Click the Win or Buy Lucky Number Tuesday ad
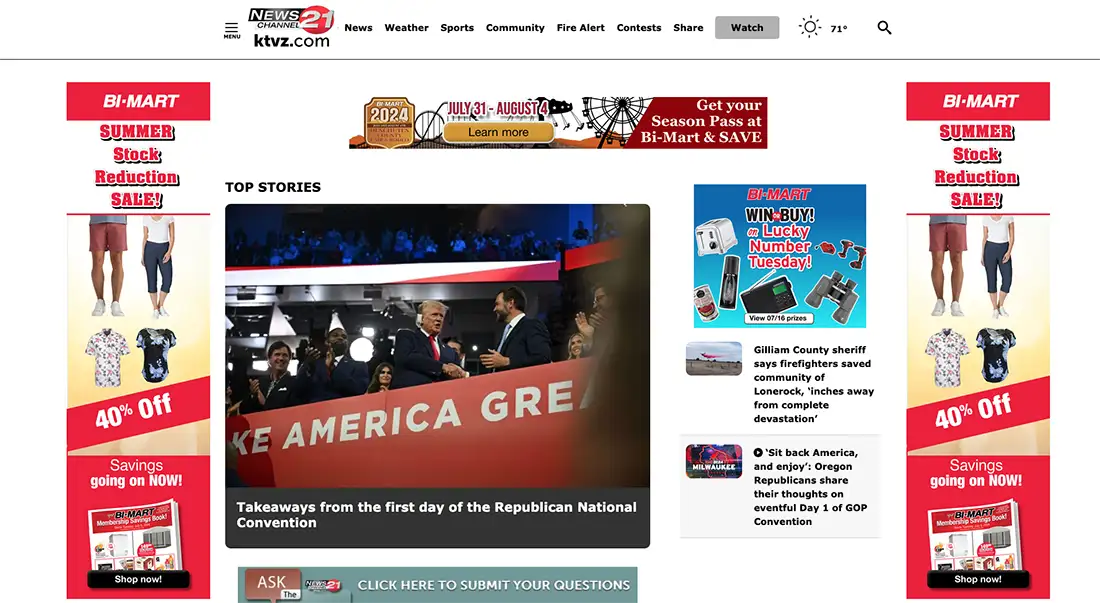 (x=779, y=256)
